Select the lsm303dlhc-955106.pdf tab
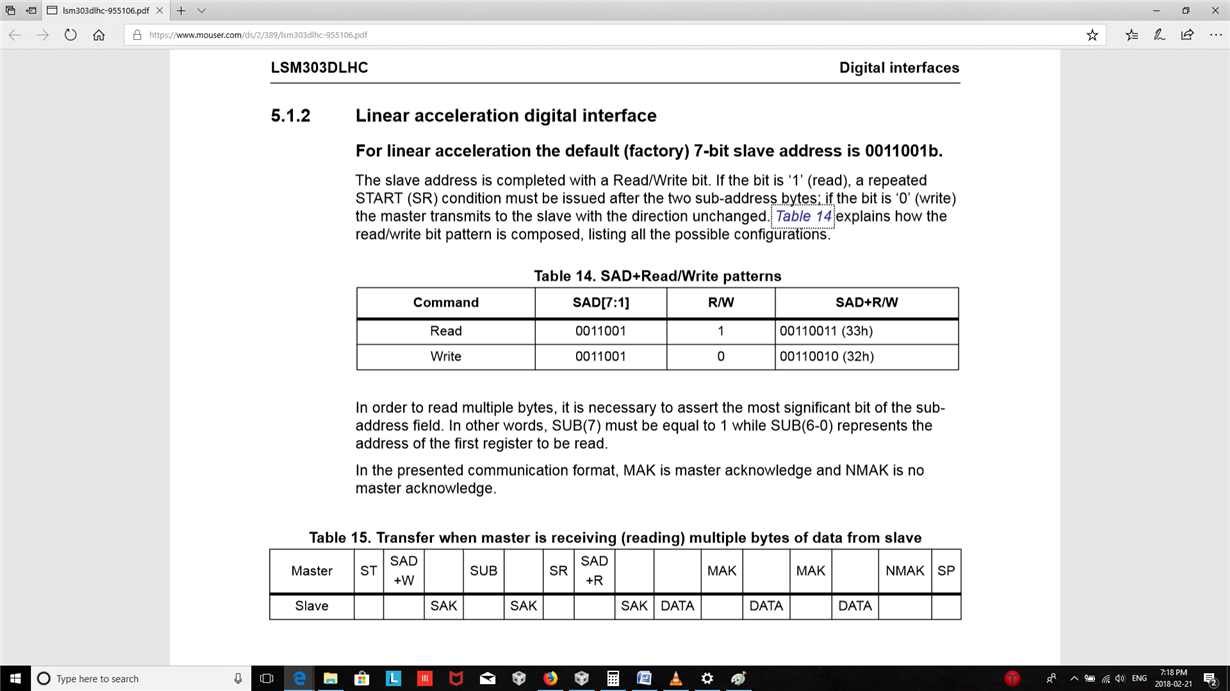 (105, 11)
